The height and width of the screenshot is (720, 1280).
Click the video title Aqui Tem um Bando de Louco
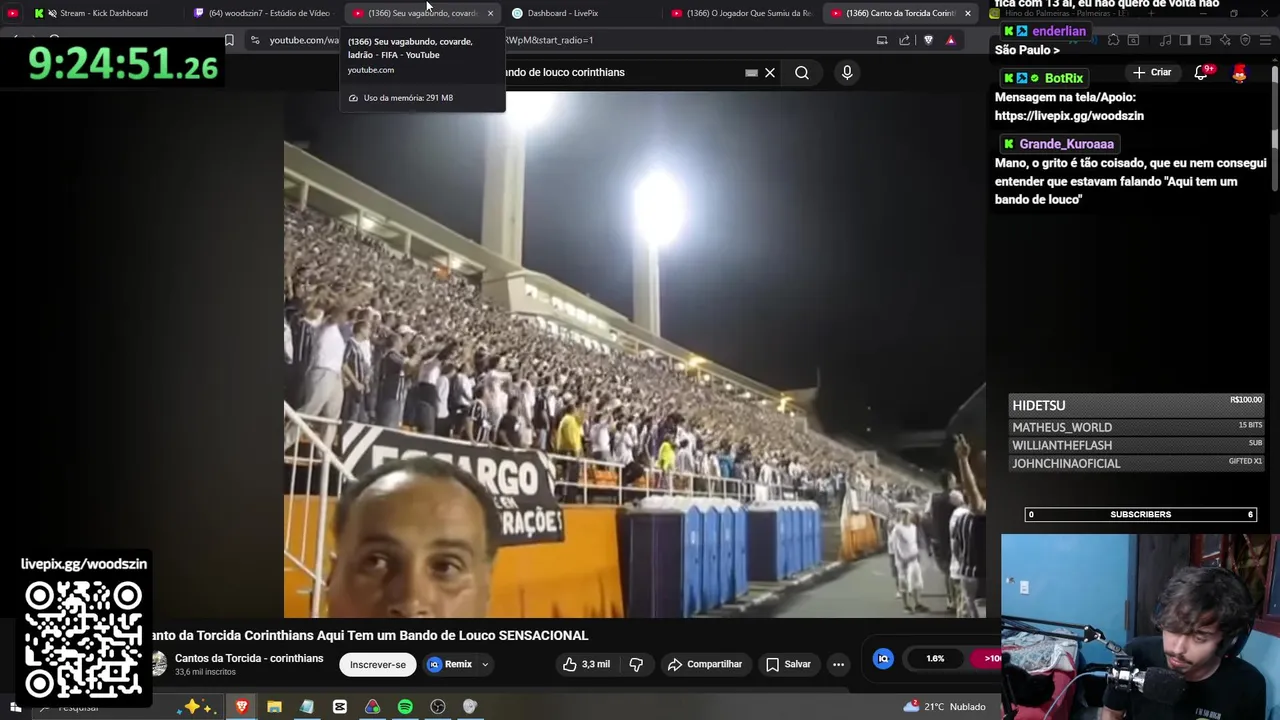click(370, 635)
